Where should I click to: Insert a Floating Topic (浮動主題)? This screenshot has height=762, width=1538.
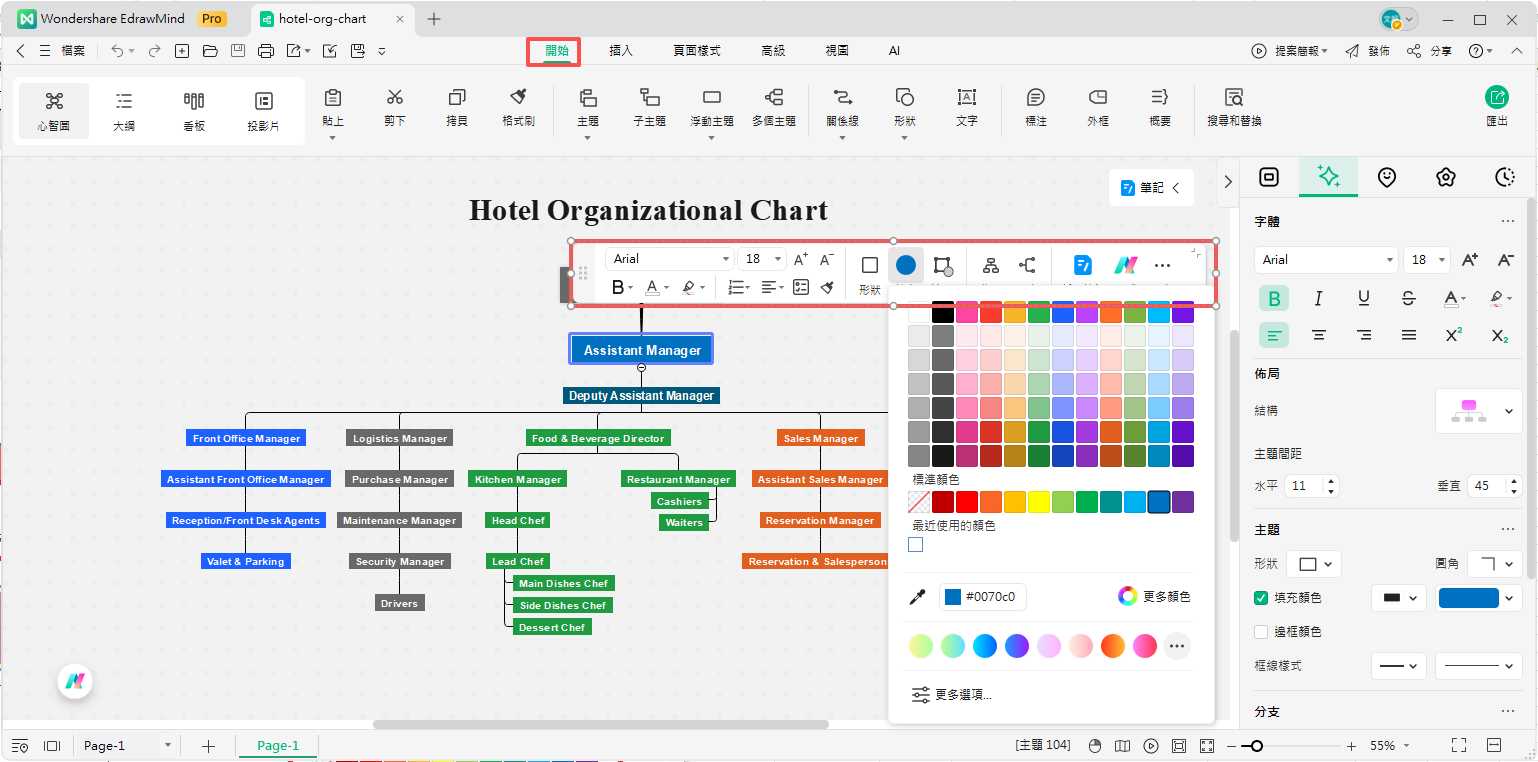[x=711, y=106]
